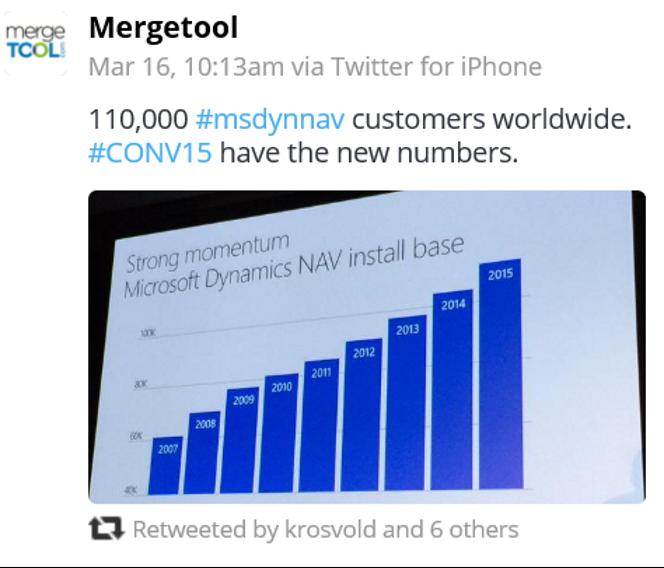
Task: Open the #msdynnav hashtag
Action: coord(270,120)
